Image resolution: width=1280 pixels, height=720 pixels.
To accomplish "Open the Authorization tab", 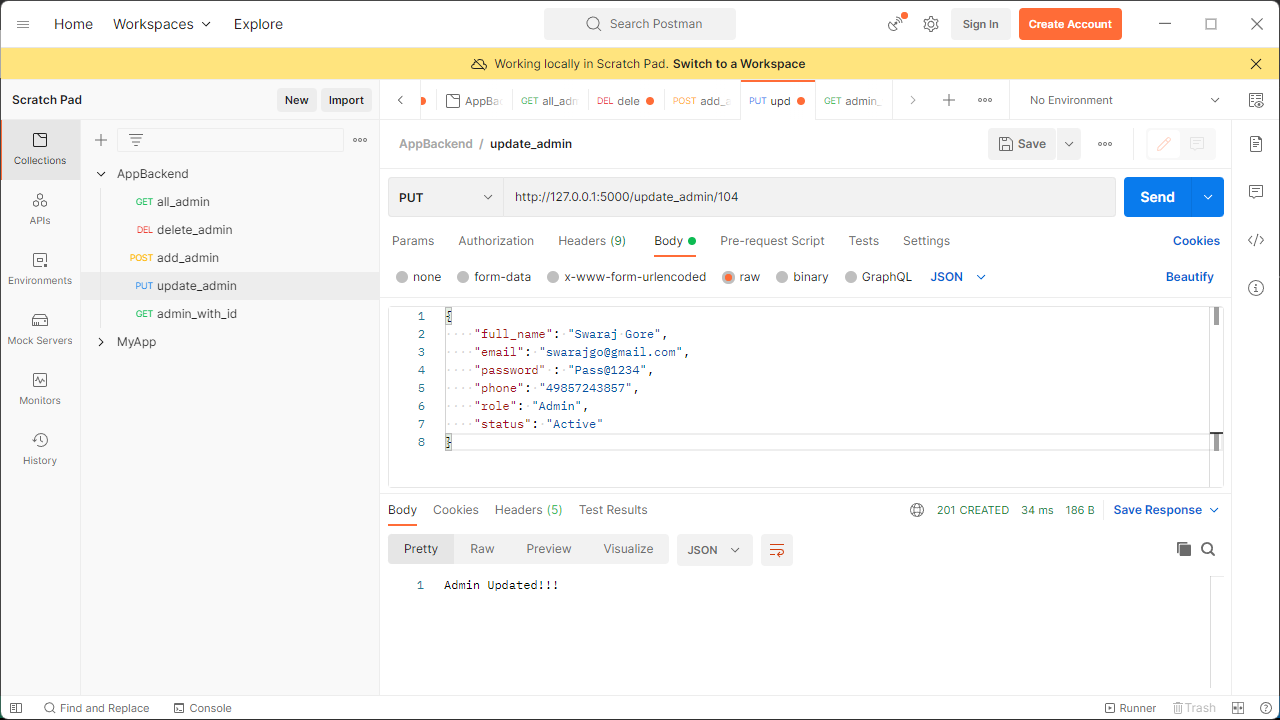I will click(496, 241).
